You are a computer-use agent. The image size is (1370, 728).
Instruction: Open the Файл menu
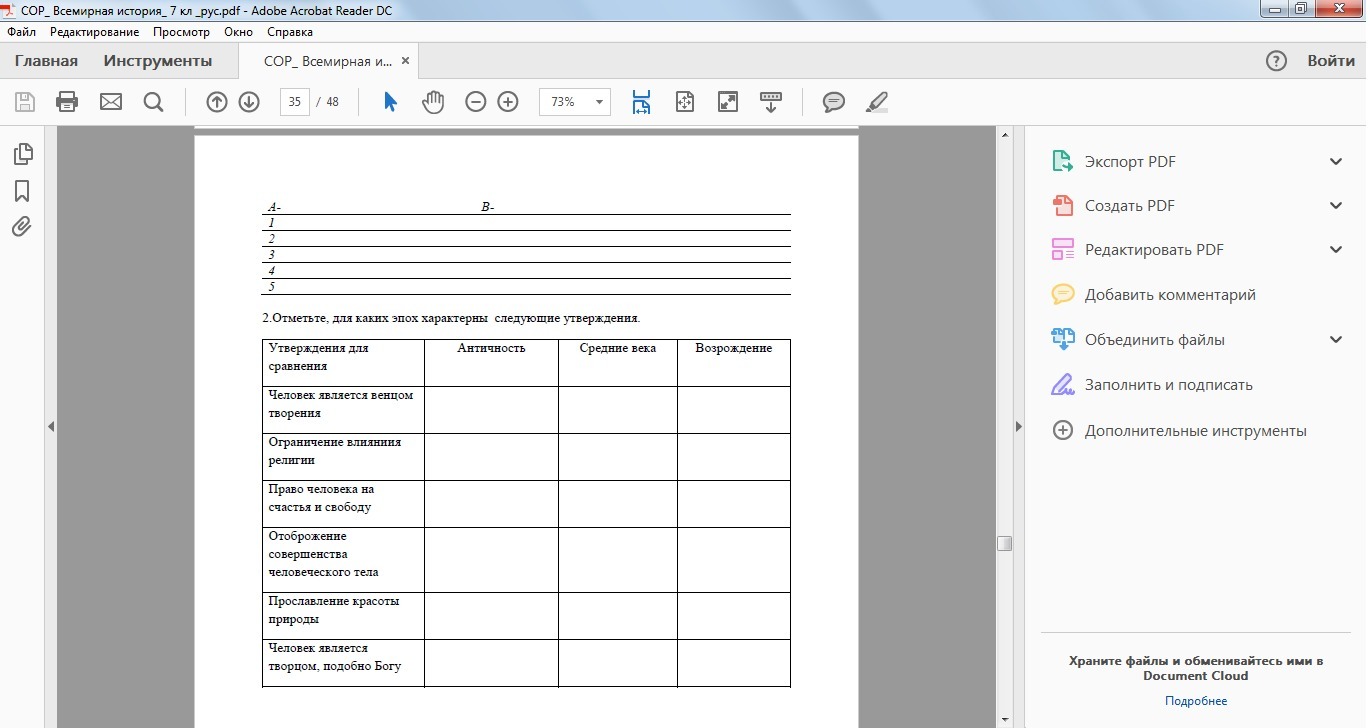coord(21,32)
